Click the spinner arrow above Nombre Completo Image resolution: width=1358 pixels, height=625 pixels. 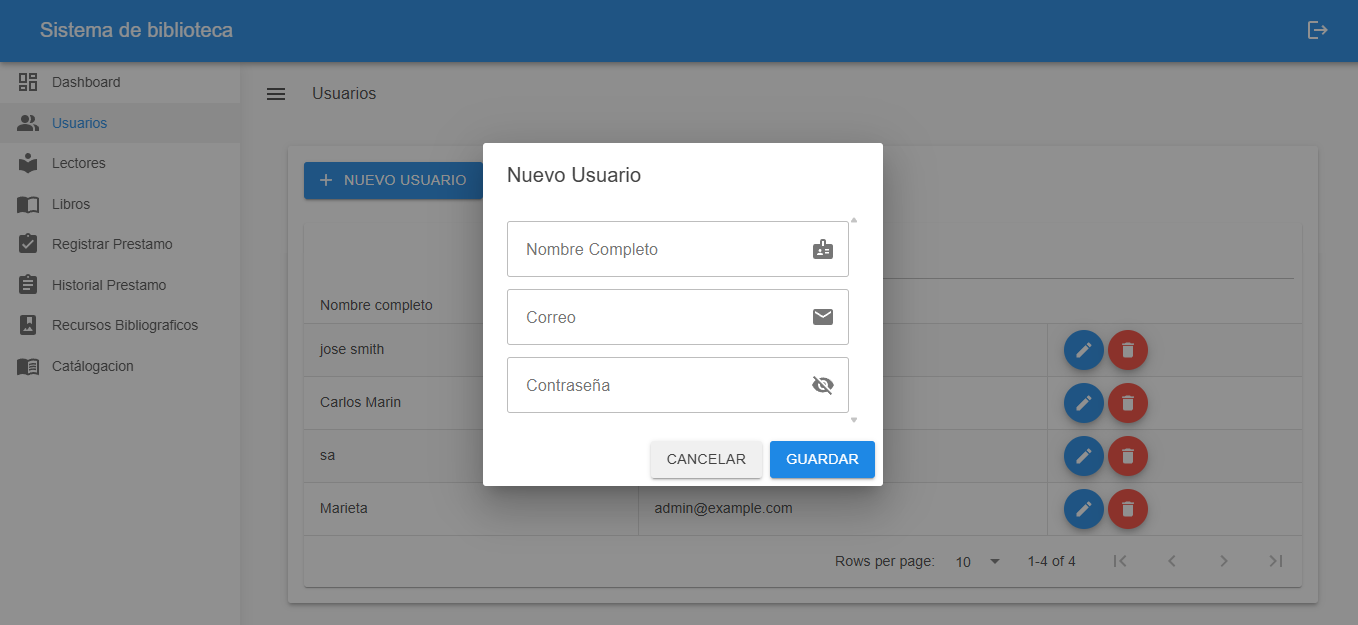click(853, 219)
